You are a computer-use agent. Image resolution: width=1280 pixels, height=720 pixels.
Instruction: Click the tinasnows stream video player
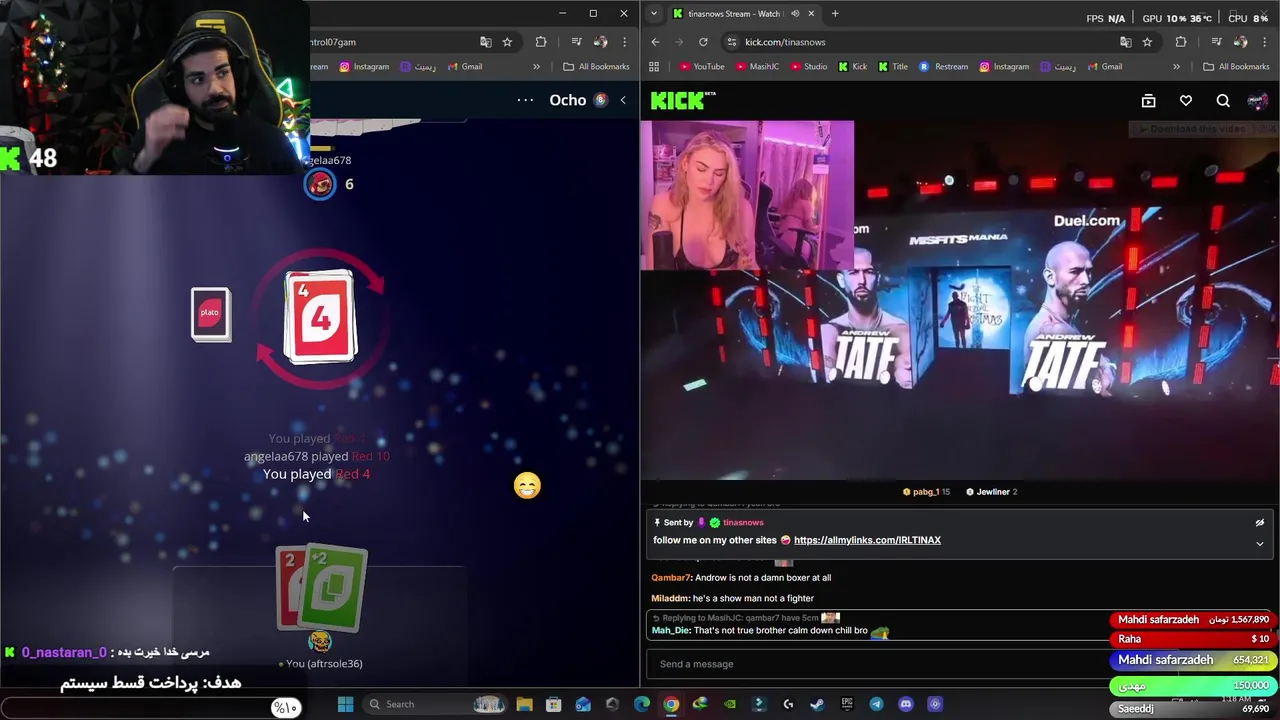pos(960,300)
